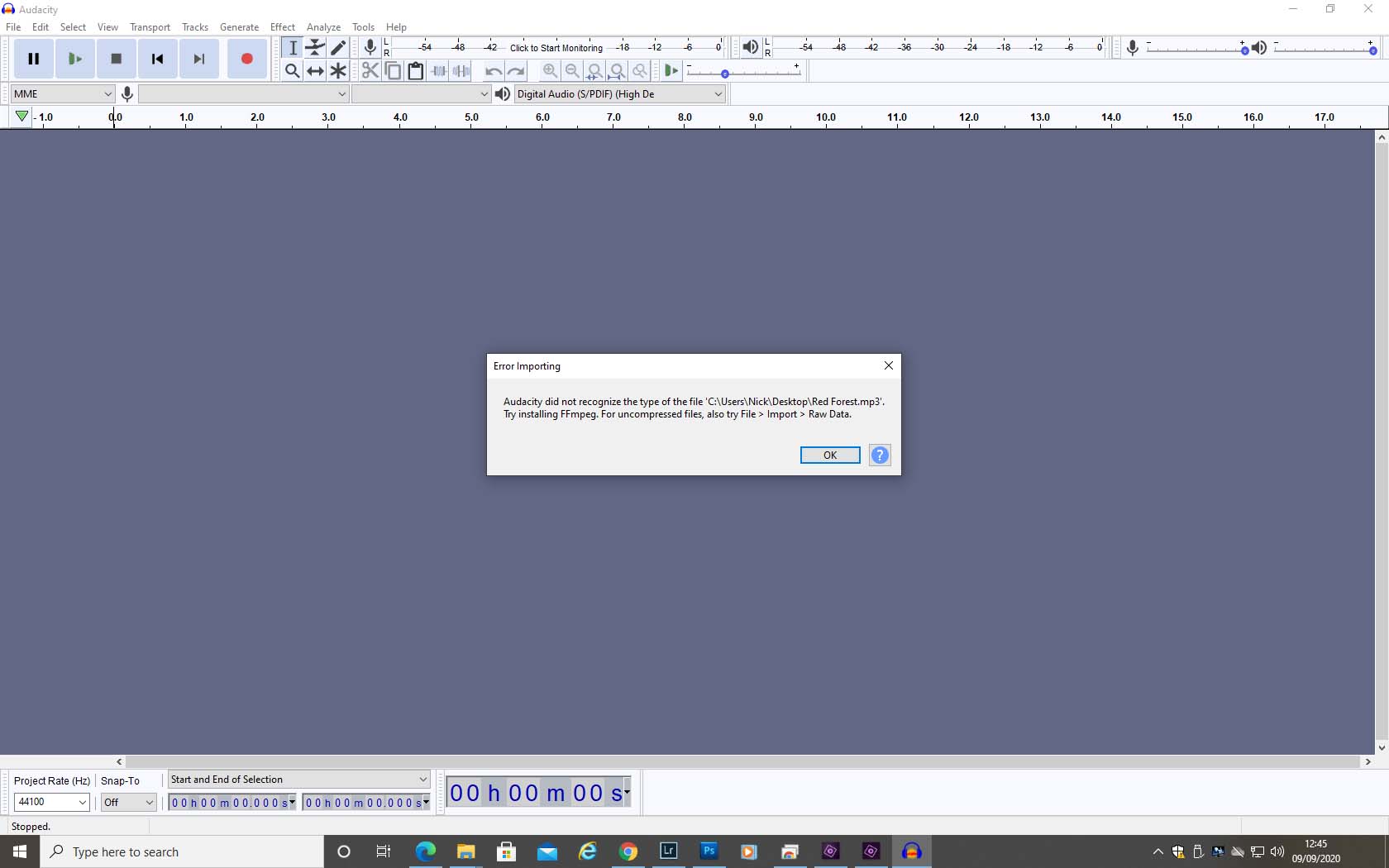
Task: Open the recording device dropdown
Action: coord(243,94)
